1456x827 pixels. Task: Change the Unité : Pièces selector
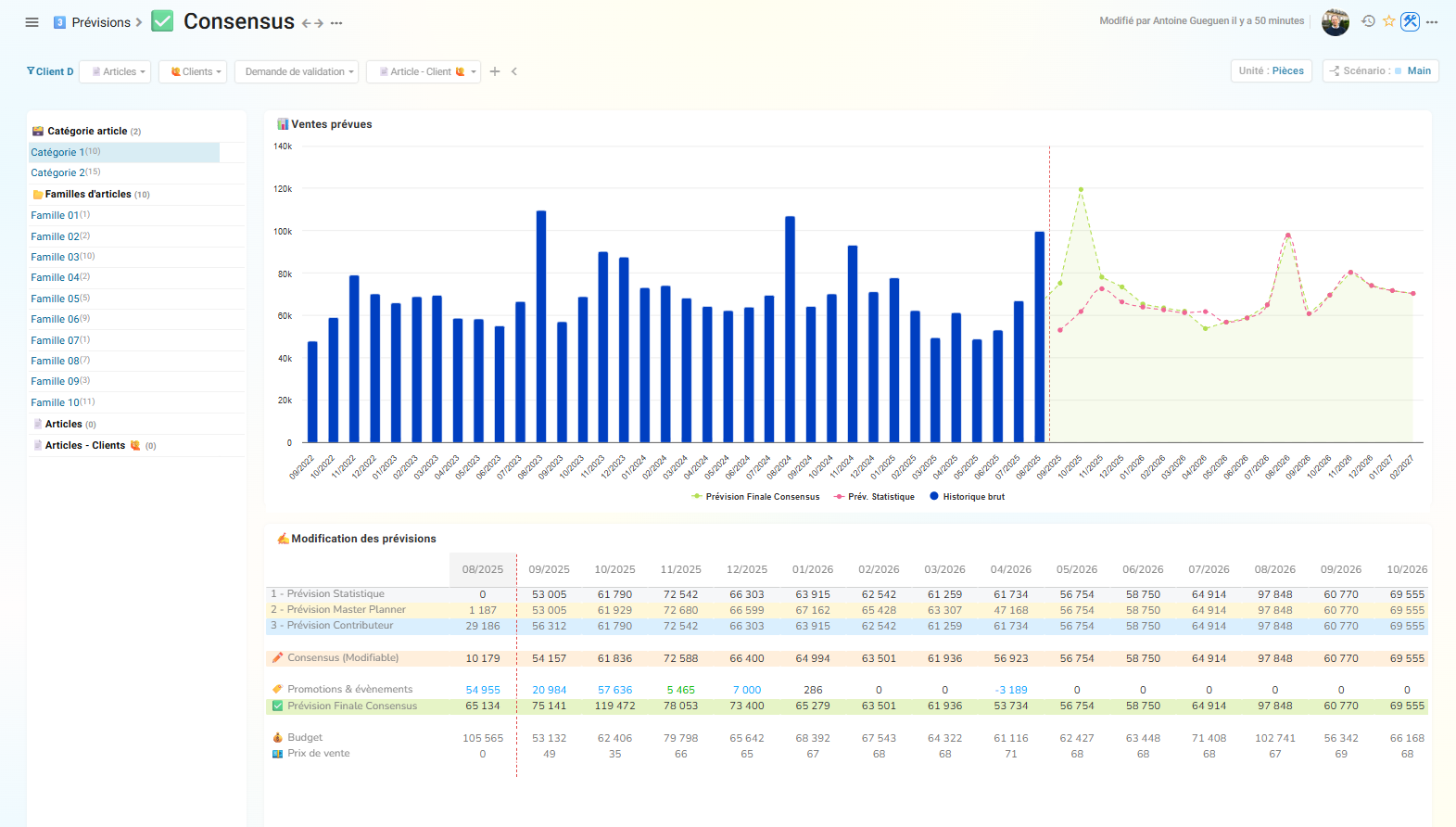(x=1272, y=70)
